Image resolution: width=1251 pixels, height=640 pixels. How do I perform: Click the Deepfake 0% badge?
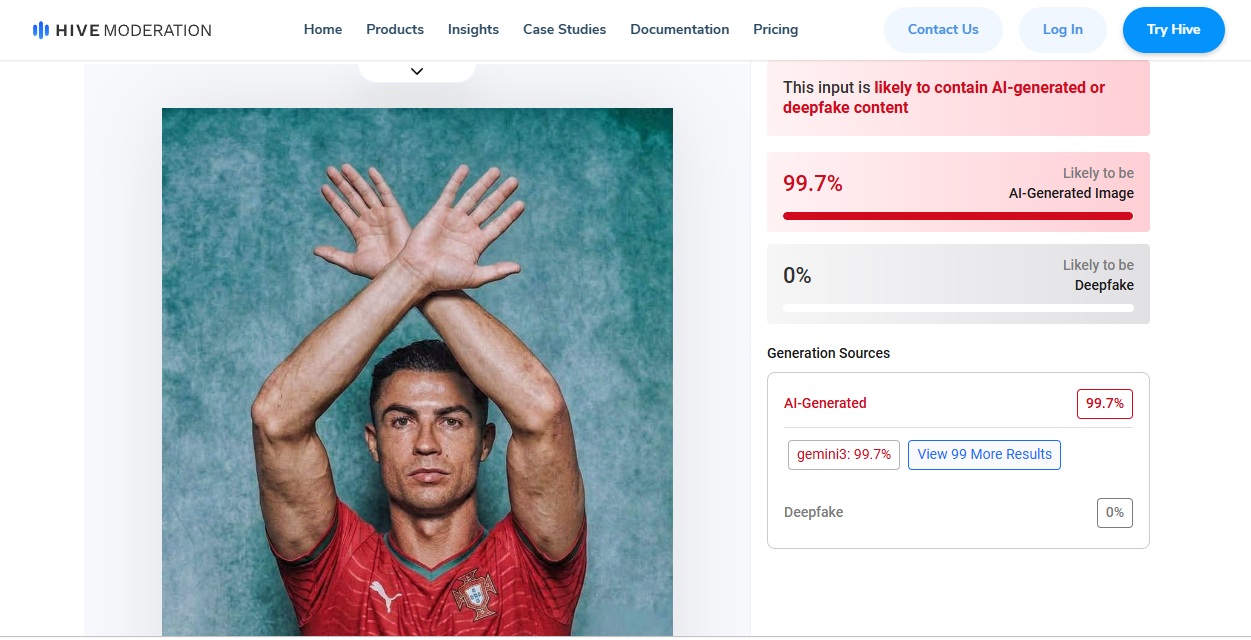pyautogui.click(x=1115, y=512)
